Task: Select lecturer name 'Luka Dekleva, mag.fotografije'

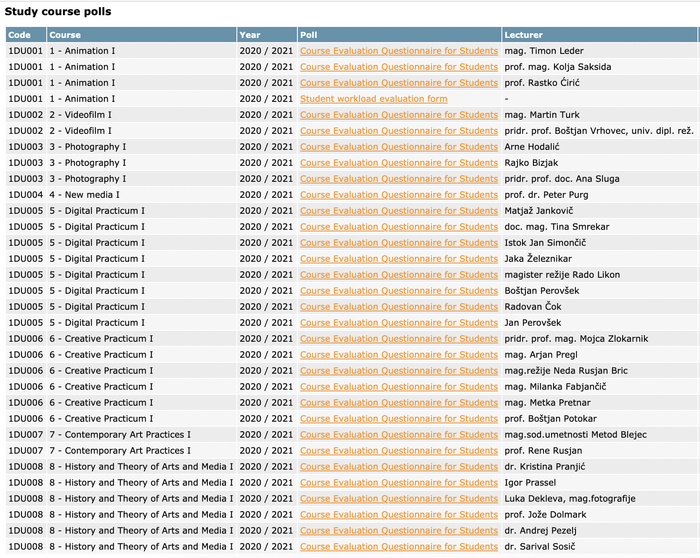Action: pos(570,499)
